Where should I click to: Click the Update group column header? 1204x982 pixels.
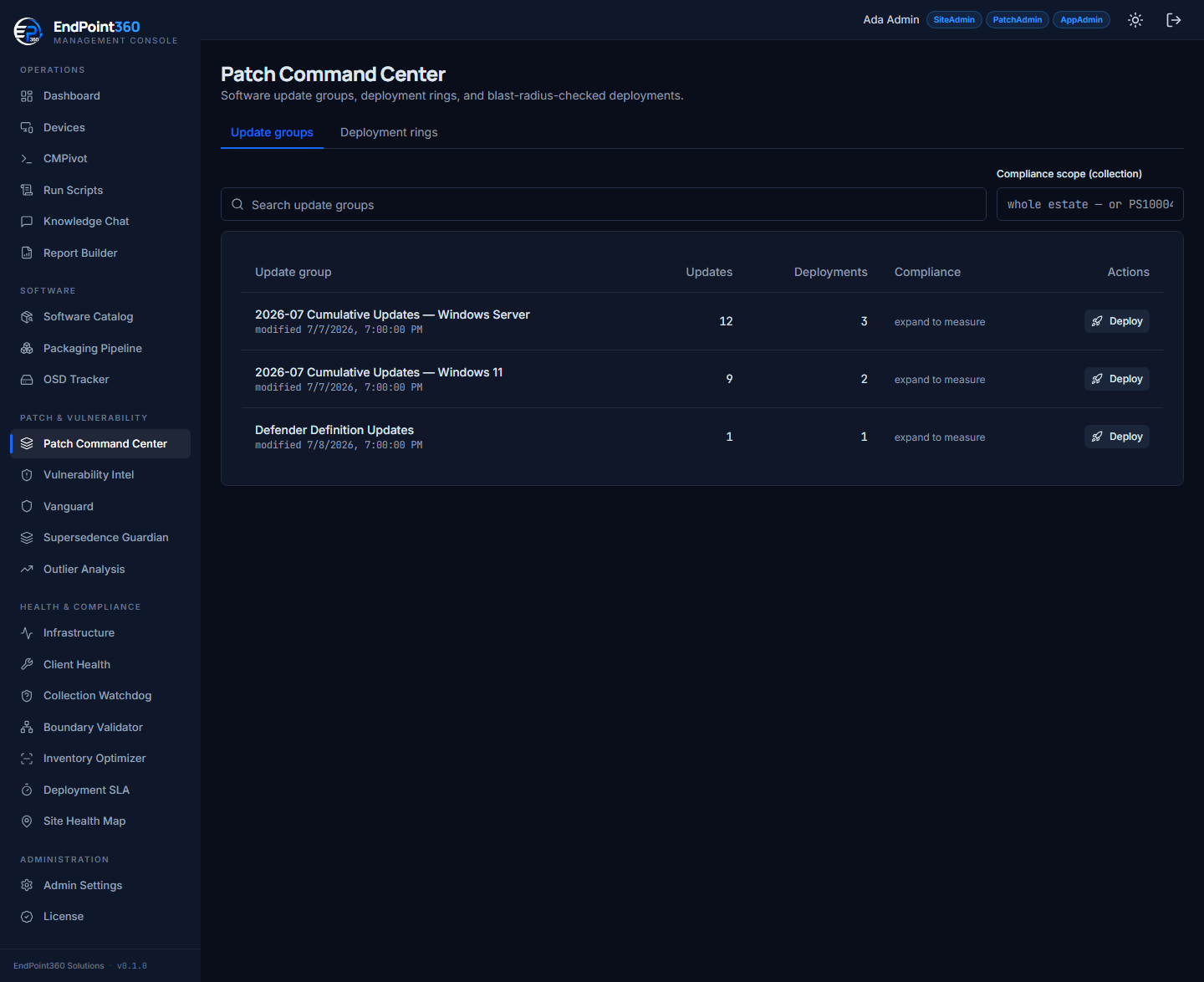[x=293, y=272]
